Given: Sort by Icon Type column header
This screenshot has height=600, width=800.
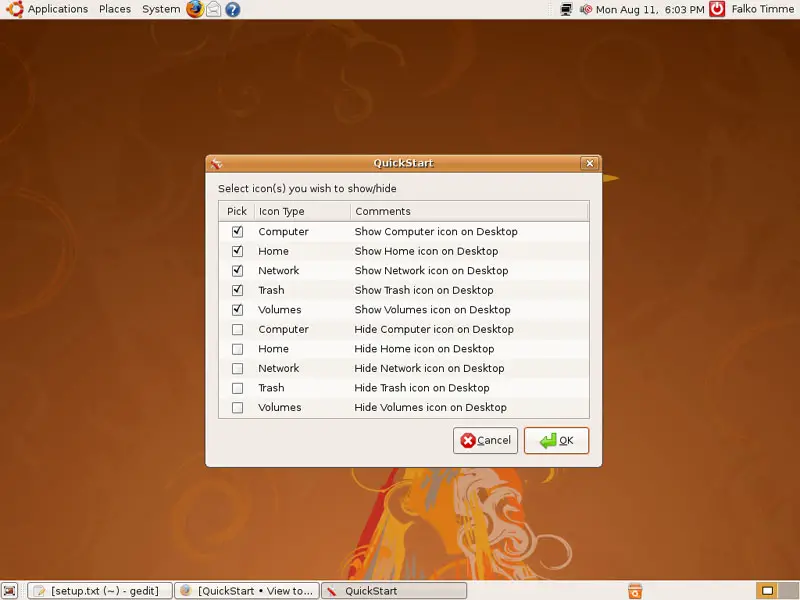Looking at the screenshot, I should click(x=302, y=211).
